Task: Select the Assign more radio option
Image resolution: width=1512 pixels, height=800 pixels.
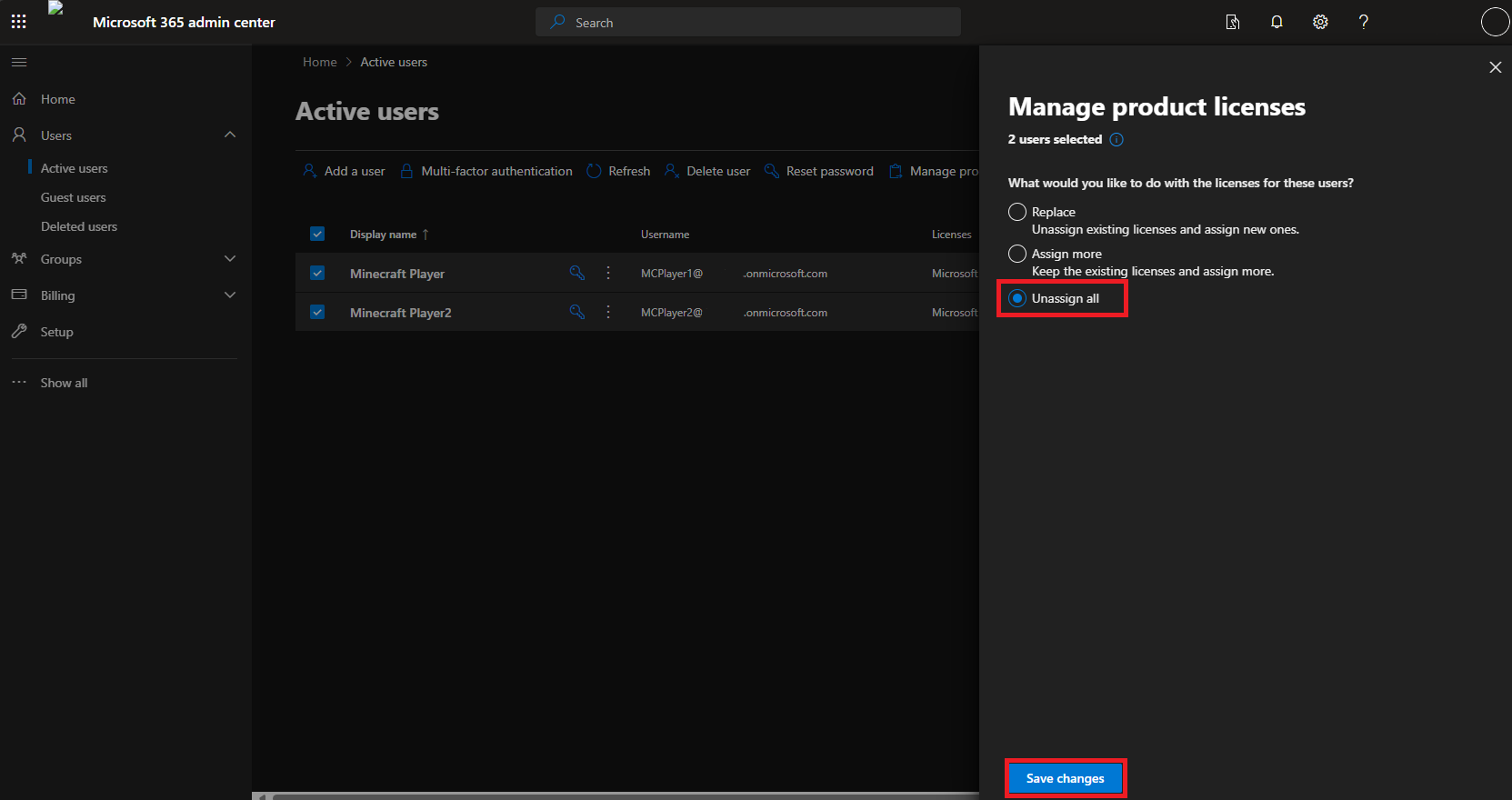Action: 1017,254
